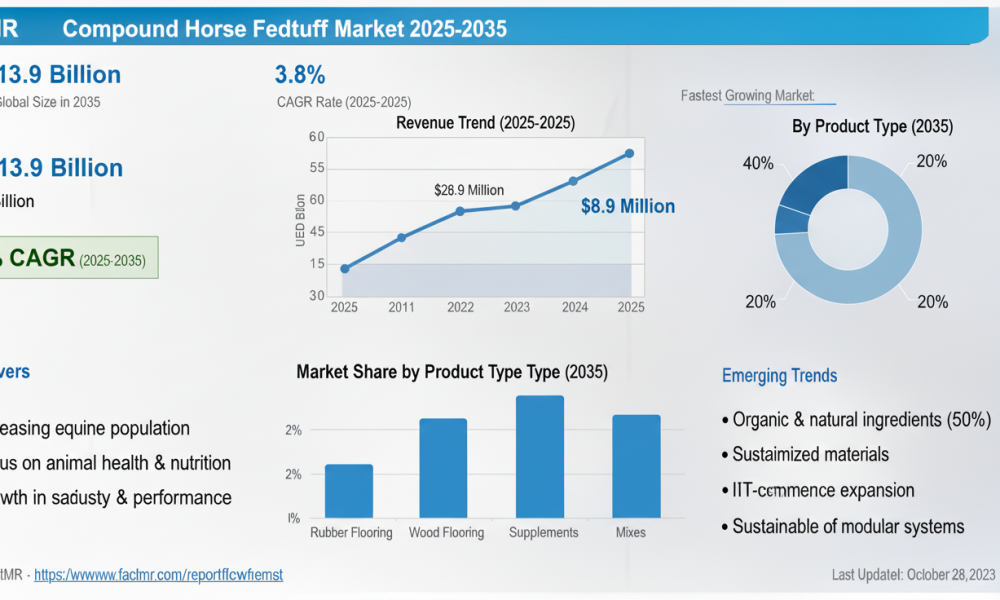Click the 'Supplements' axis label
The height and width of the screenshot is (600, 1000).
[543, 532]
